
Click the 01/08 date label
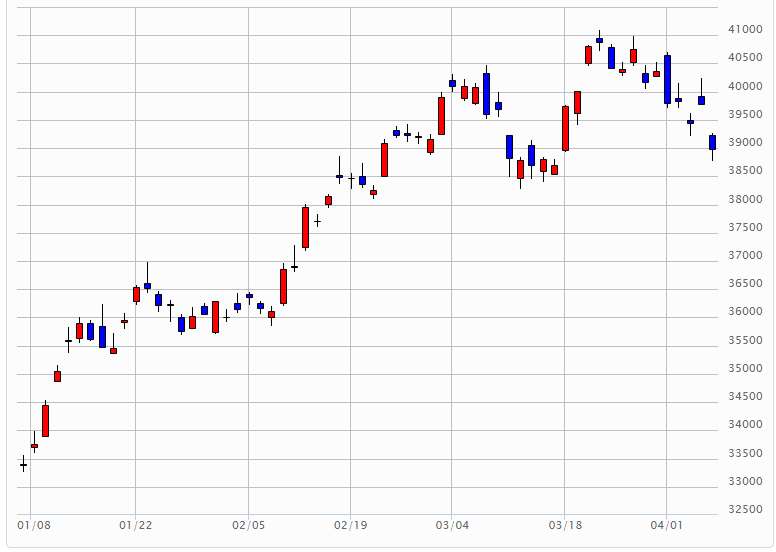[x=33, y=524]
